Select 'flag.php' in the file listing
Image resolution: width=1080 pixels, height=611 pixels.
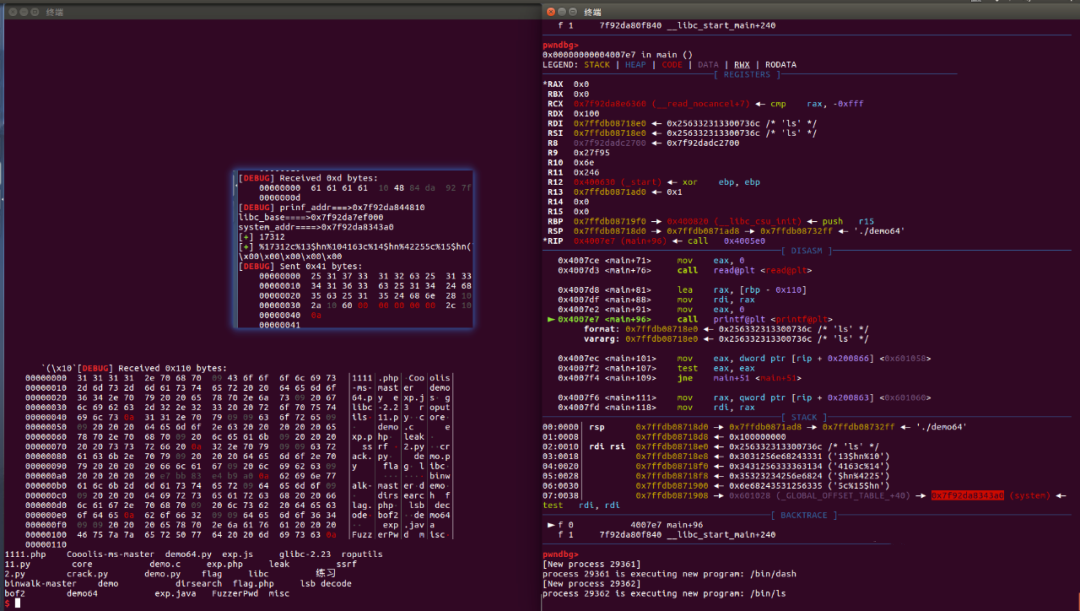(x=253, y=583)
